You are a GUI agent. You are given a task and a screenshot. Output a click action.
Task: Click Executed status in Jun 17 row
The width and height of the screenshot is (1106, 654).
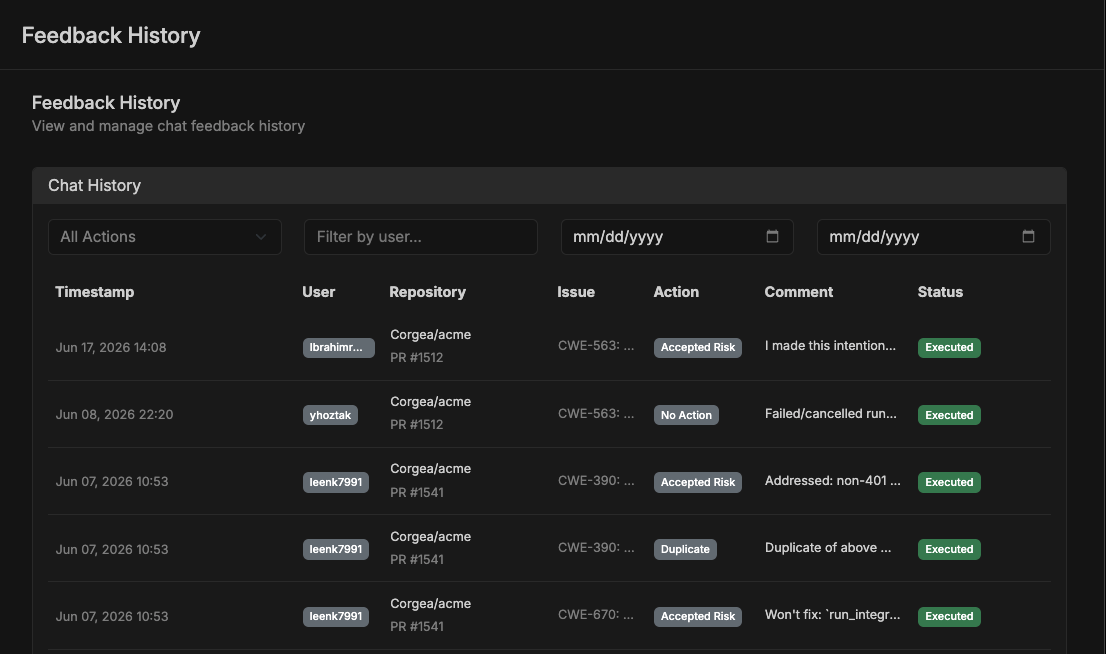tap(949, 348)
